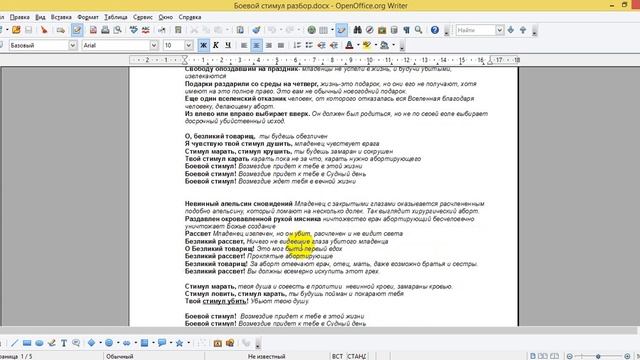Select the Text T drawing tool

[64, 343]
